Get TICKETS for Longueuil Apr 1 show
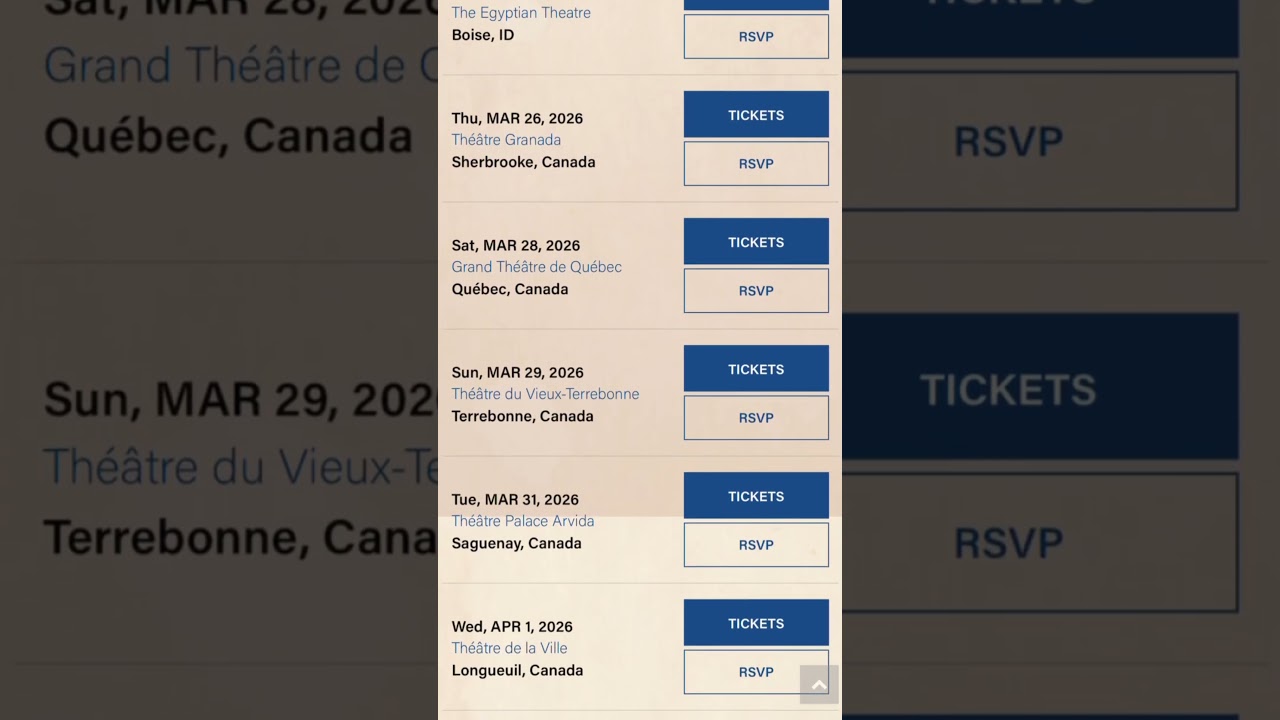 [x=756, y=623]
